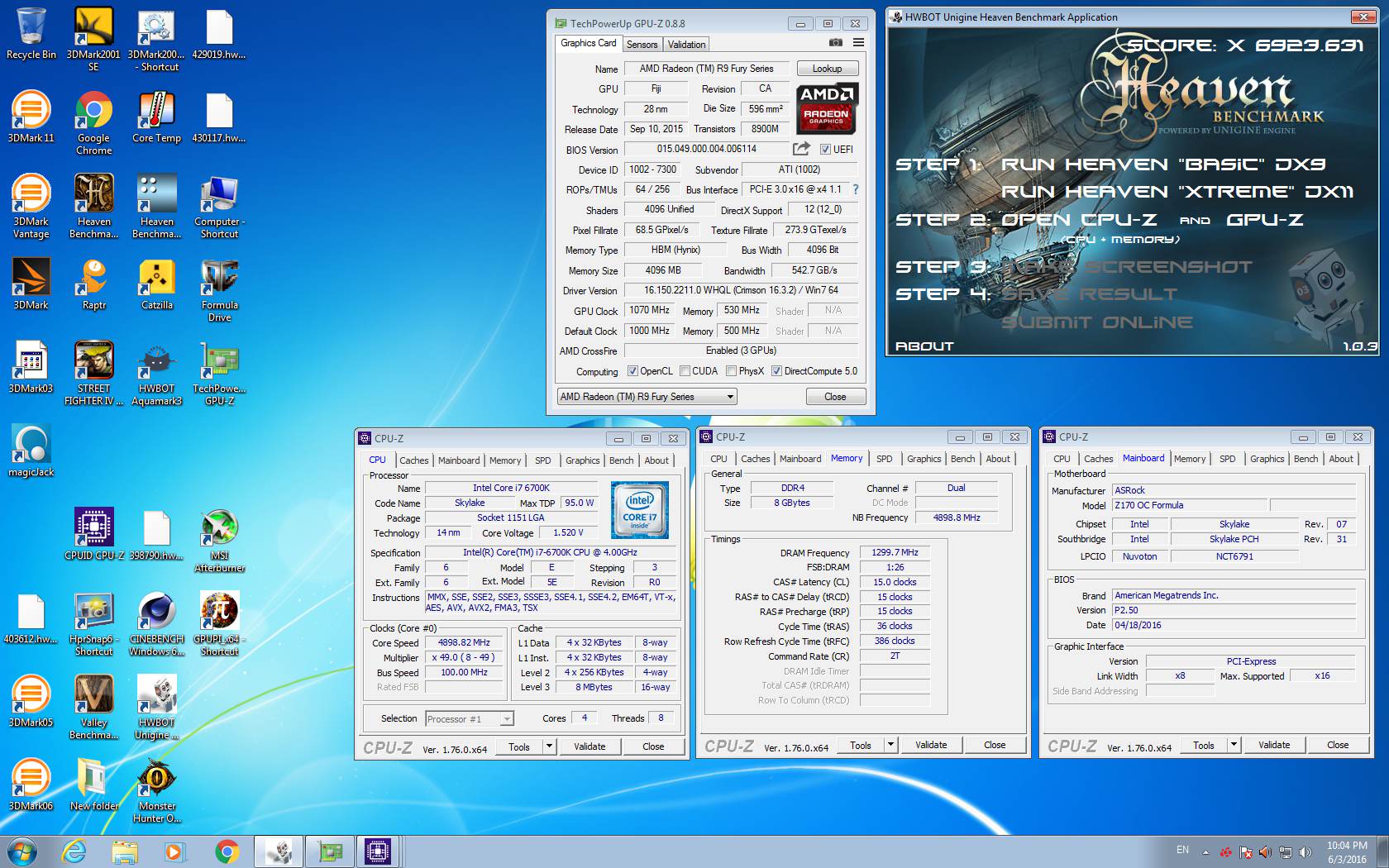The height and width of the screenshot is (868, 1389).
Task: Switch to Sensors tab in GPU-Z
Action: point(642,45)
